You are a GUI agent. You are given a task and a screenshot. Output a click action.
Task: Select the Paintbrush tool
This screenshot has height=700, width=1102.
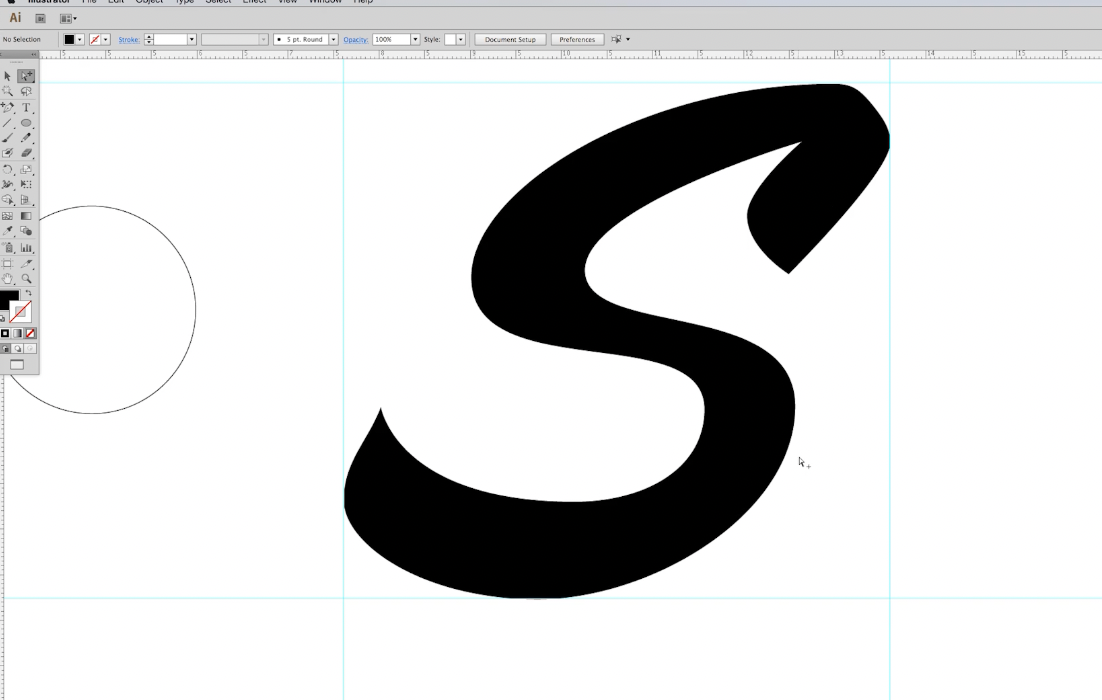tap(8, 138)
